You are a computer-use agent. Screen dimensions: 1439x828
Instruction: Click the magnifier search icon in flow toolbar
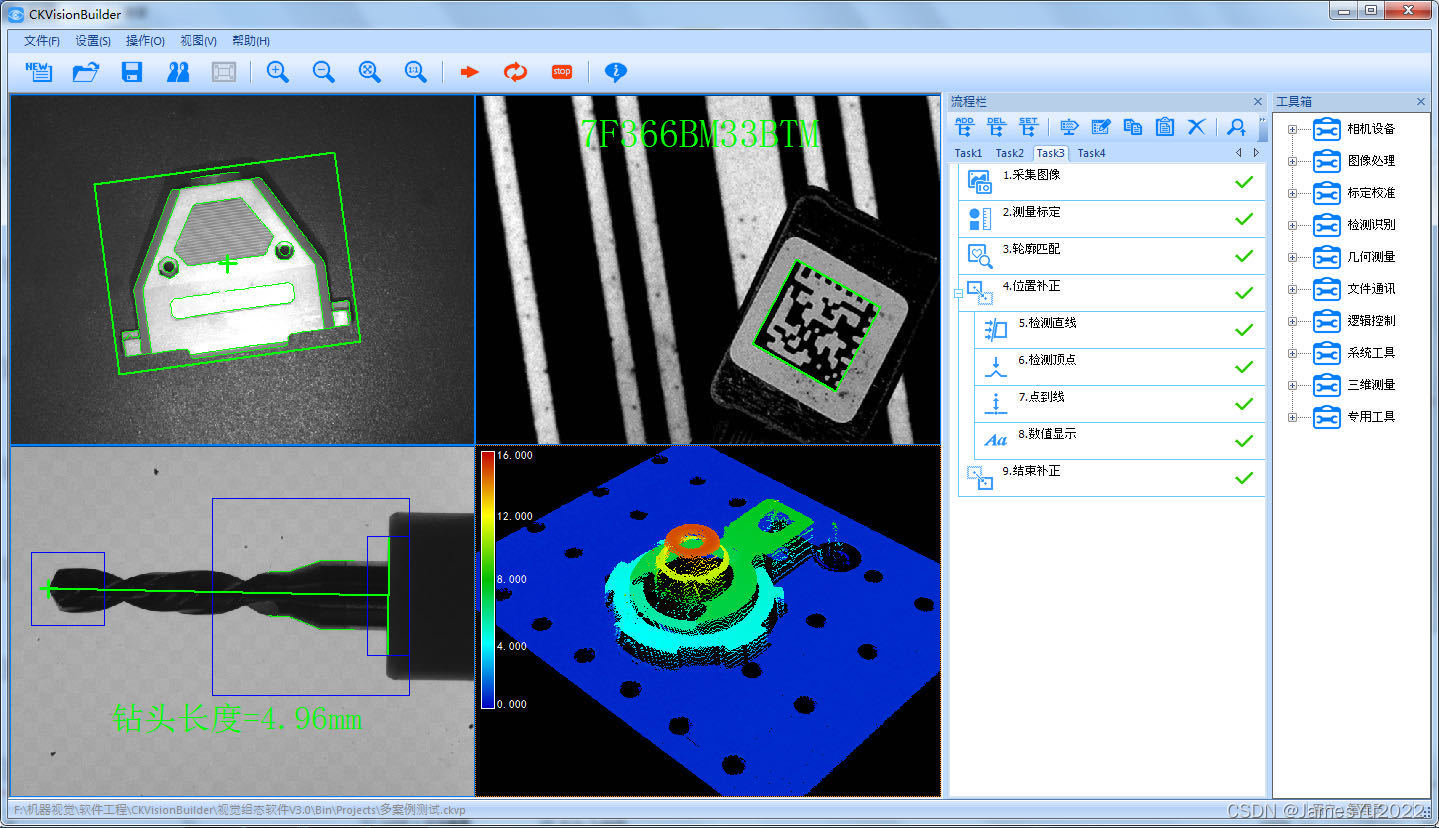click(x=1237, y=127)
